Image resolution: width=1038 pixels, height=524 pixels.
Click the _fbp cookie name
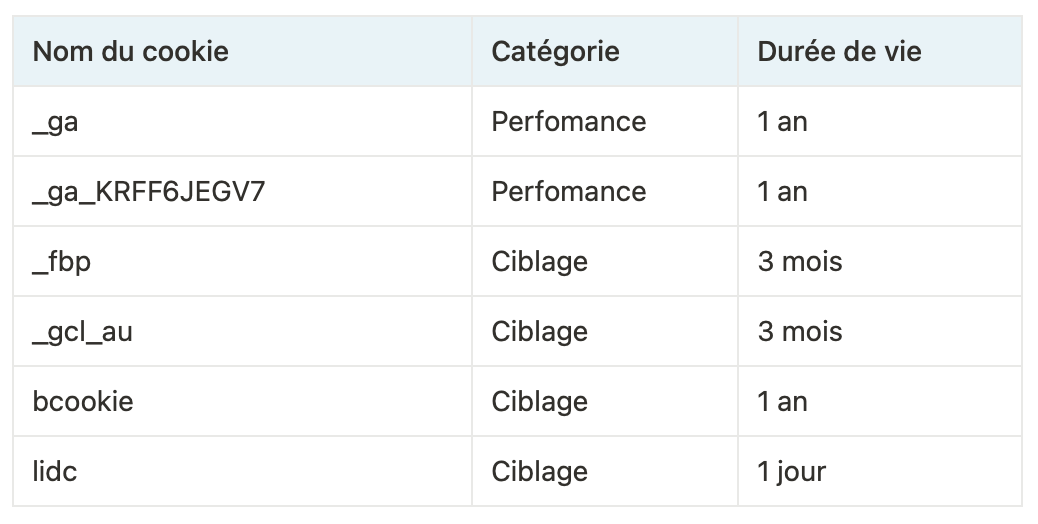(x=63, y=262)
